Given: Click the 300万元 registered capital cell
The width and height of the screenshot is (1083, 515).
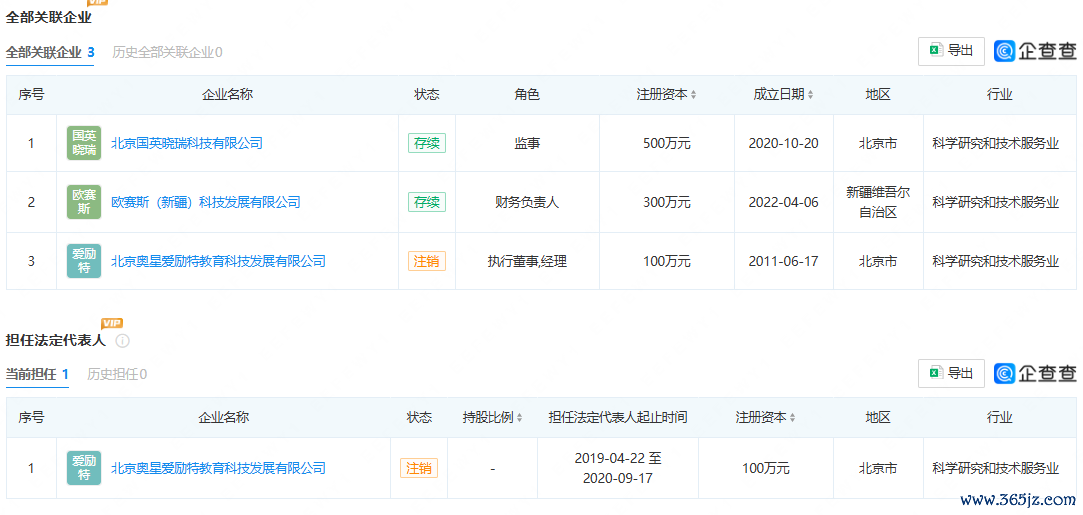Looking at the screenshot, I should tap(667, 202).
